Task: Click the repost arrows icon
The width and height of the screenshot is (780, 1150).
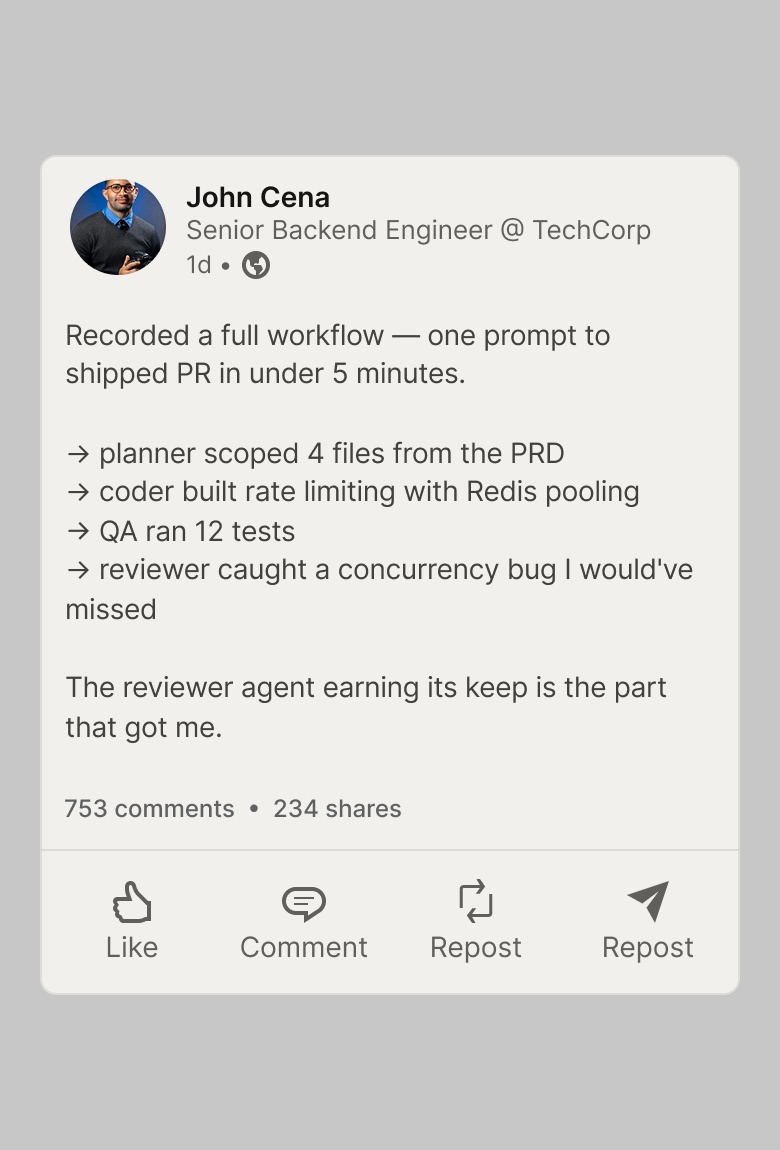Action: [x=476, y=901]
